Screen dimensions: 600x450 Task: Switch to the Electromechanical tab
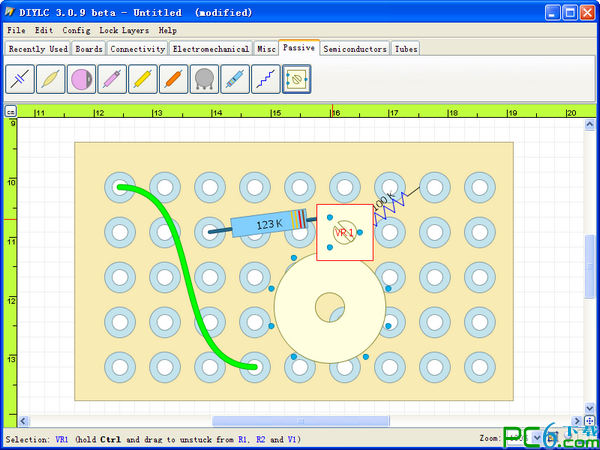click(x=210, y=48)
